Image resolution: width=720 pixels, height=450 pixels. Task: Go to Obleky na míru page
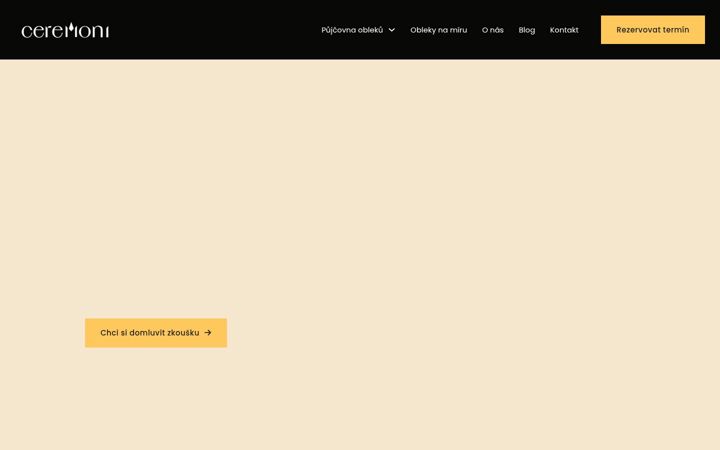pyautogui.click(x=439, y=30)
